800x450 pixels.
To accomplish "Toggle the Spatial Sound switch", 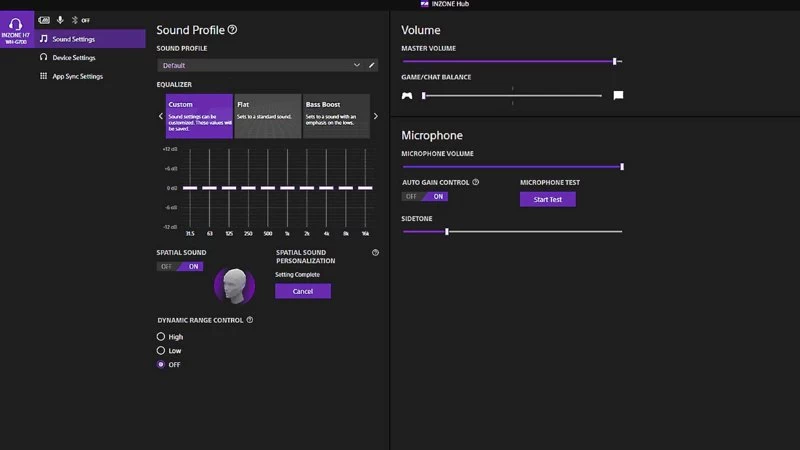I will coord(180,266).
